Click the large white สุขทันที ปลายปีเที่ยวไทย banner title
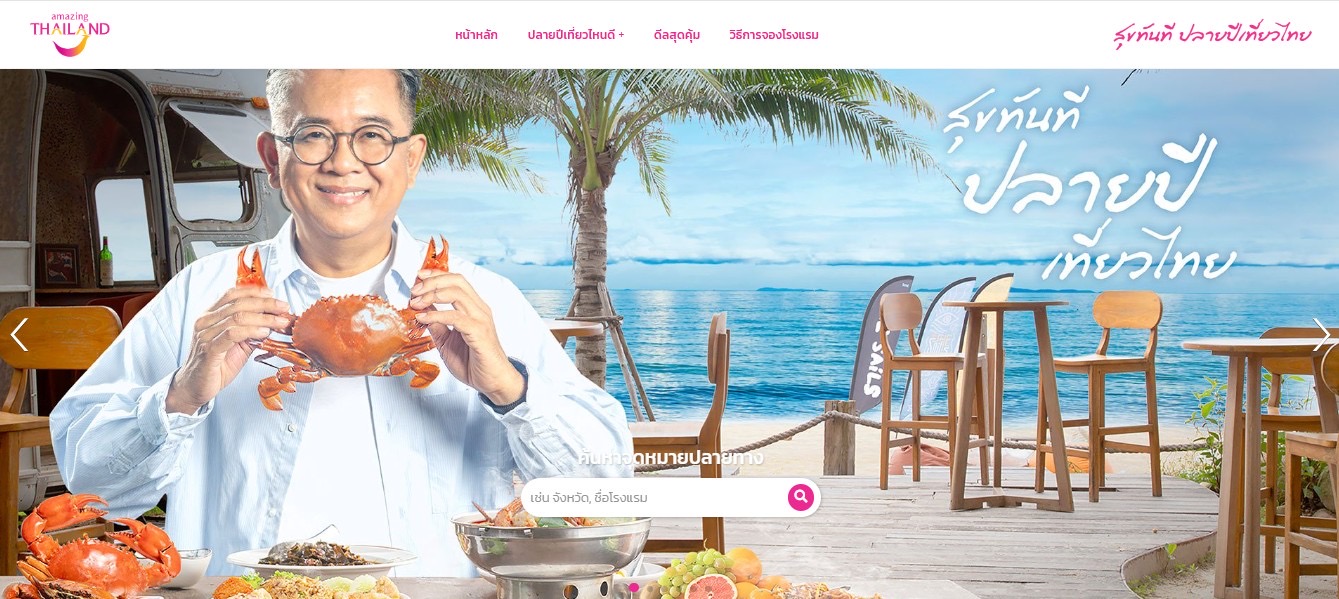Viewport: 1339px width, 599px height. 1090,185
